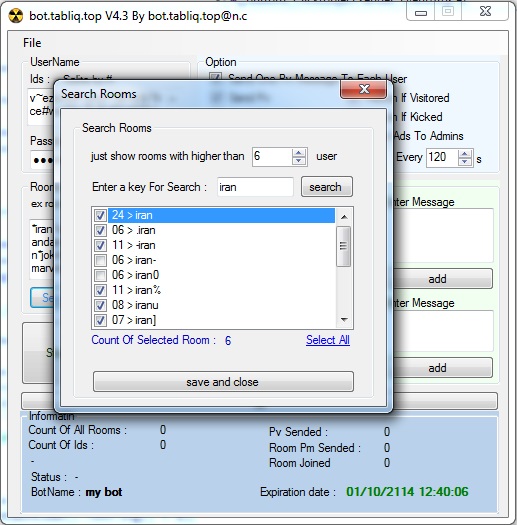Check the '06 > iran0' room
The height and width of the screenshot is (525, 517).
(100, 275)
